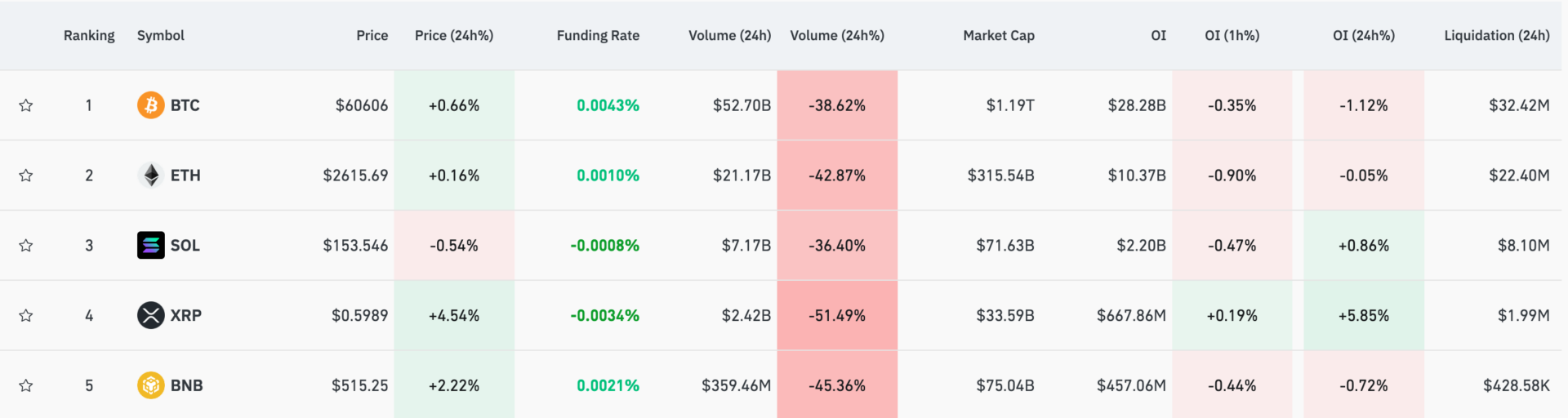Toggle the star next to ETH

click(x=26, y=176)
